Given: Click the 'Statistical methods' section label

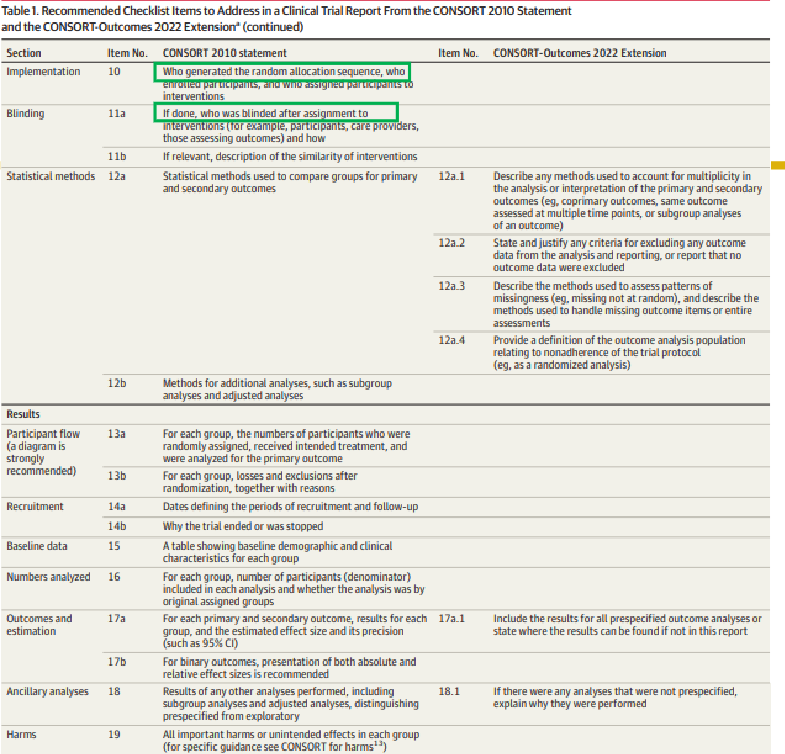Looking at the screenshot, I should [51, 176].
